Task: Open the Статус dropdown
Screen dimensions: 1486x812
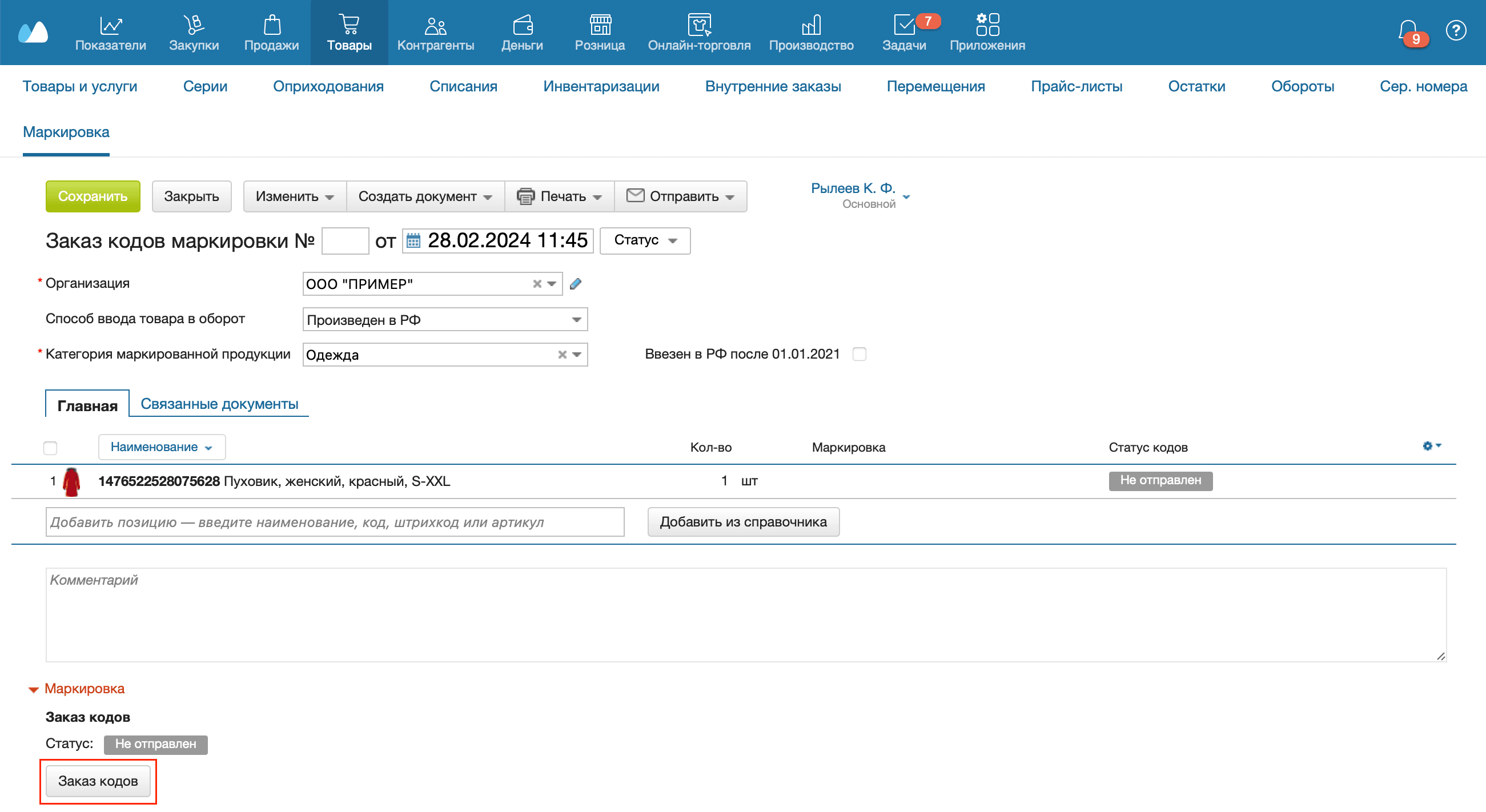Action: (644, 240)
